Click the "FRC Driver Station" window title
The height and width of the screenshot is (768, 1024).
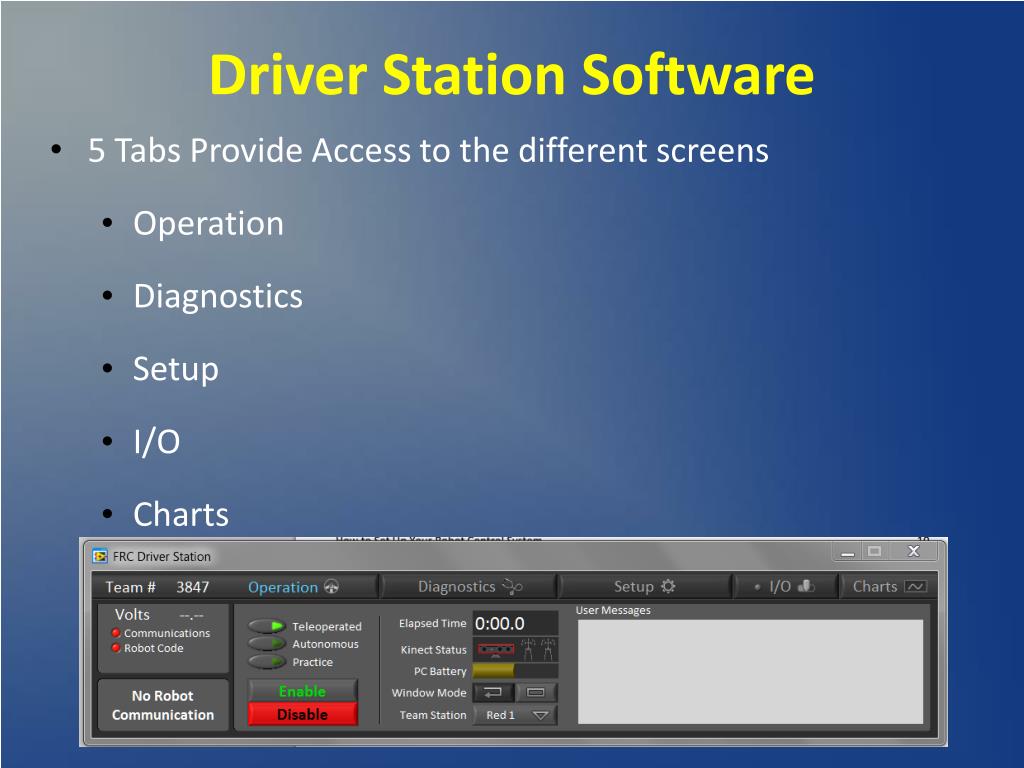162,556
